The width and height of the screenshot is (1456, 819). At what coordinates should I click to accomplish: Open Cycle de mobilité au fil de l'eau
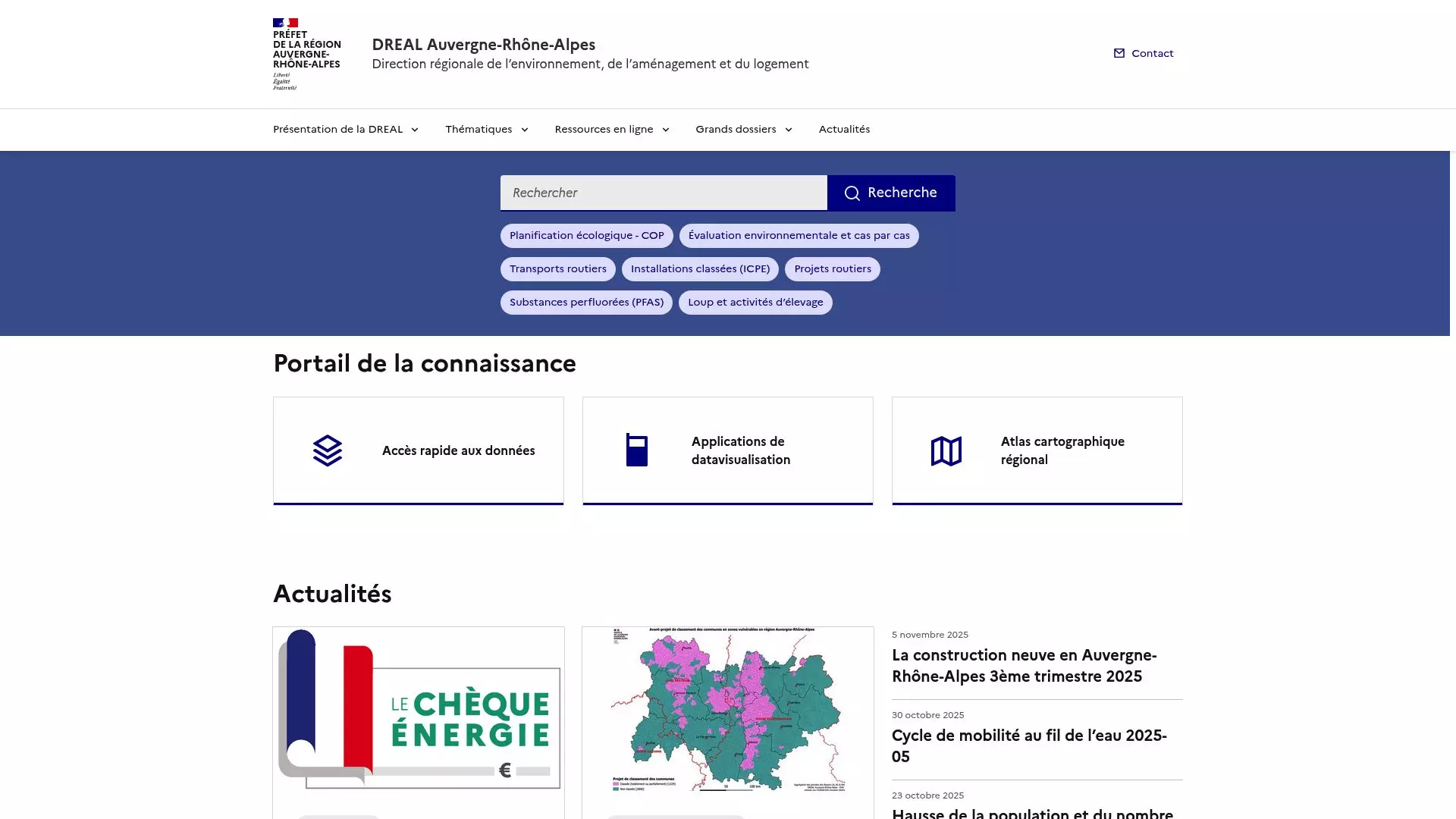pos(1029,745)
